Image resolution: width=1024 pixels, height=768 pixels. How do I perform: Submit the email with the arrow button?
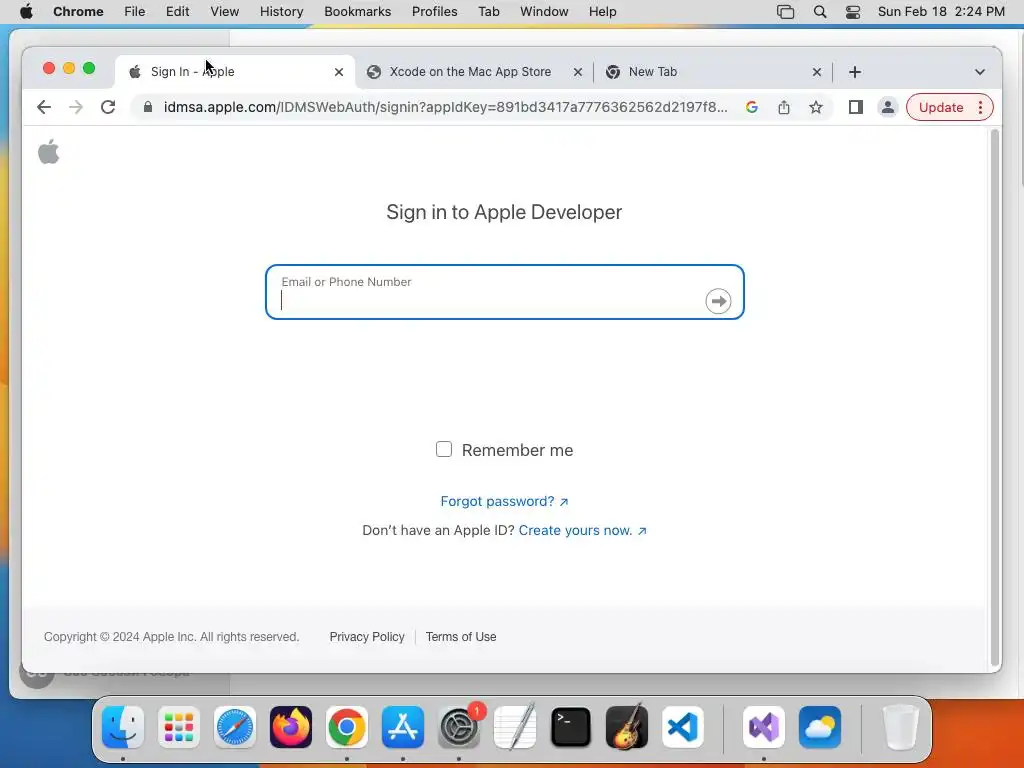click(x=718, y=301)
